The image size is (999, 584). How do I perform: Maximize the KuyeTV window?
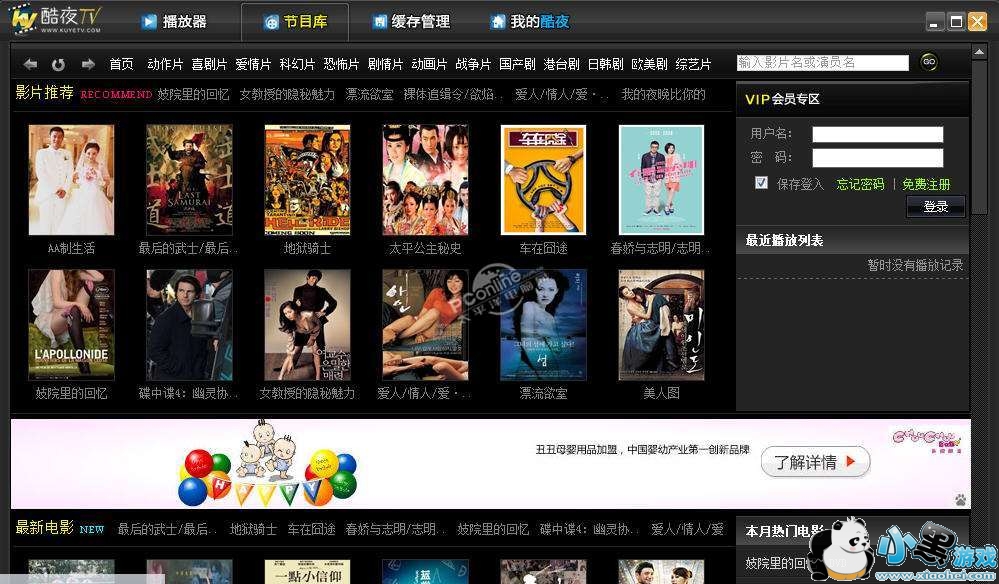pyautogui.click(x=956, y=22)
